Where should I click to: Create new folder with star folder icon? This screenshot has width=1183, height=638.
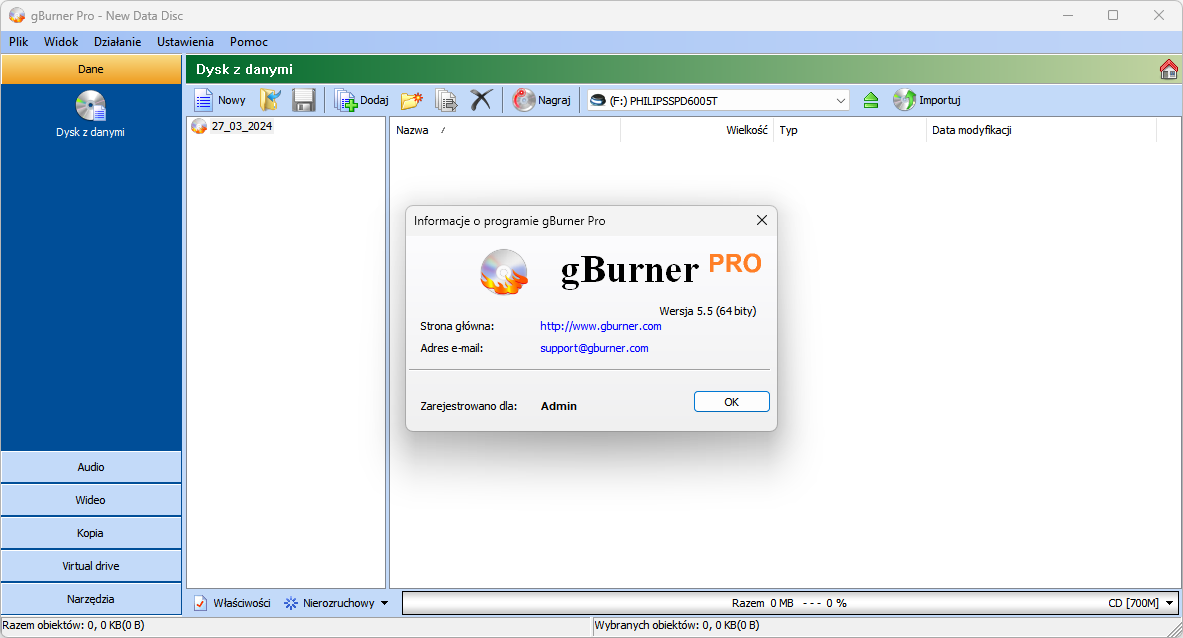412,100
